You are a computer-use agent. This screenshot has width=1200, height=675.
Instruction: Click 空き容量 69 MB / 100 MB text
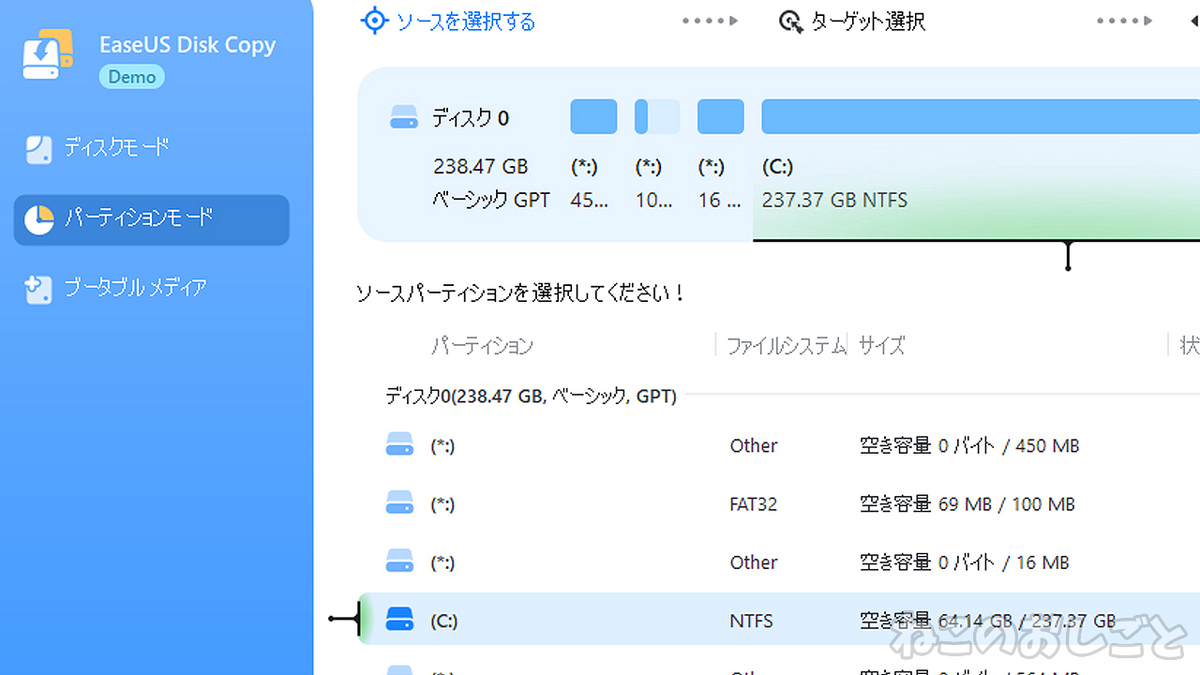[x=968, y=504]
